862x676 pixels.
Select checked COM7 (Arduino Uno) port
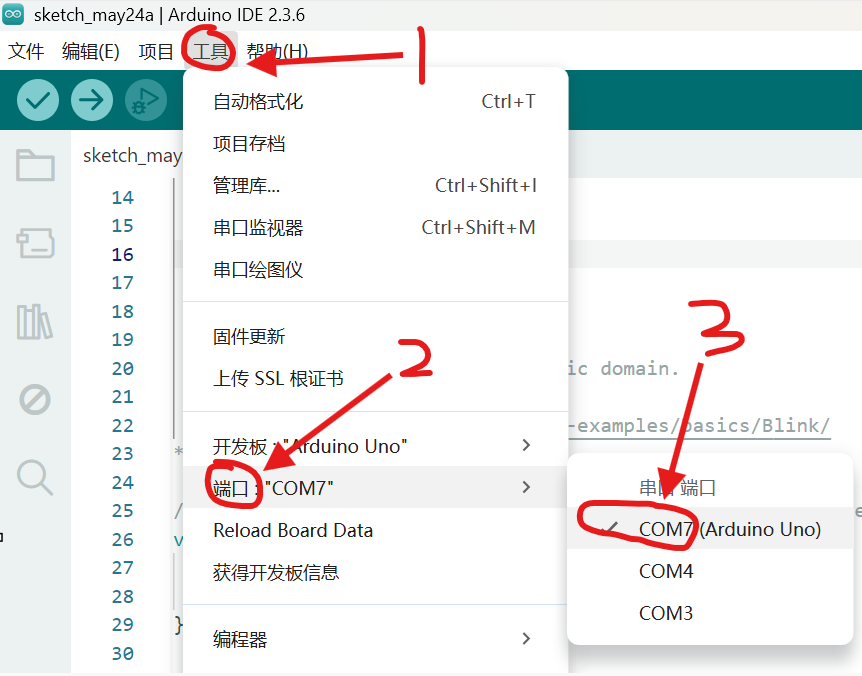[710, 529]
